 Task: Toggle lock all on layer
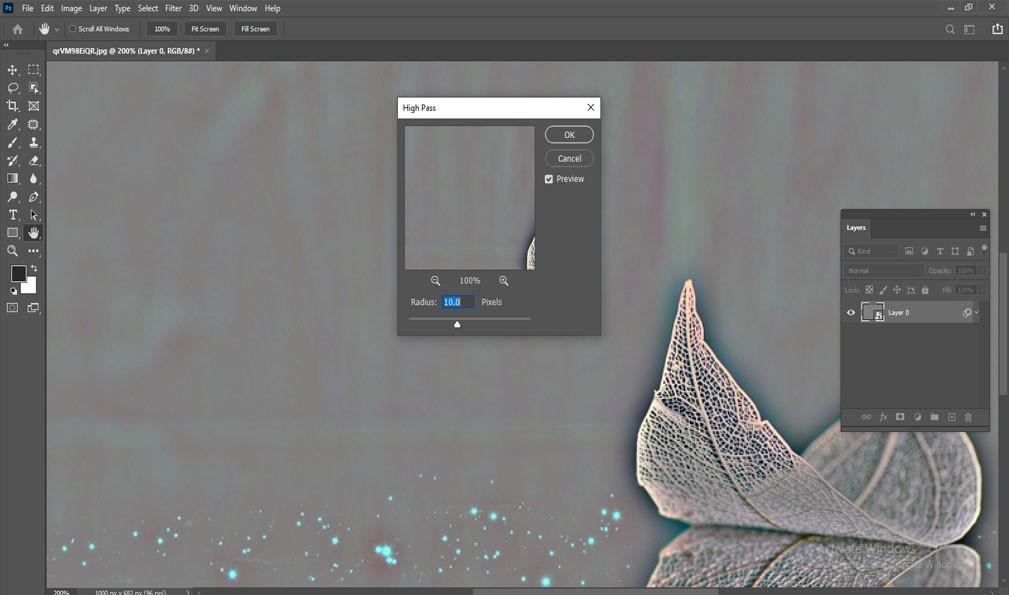coord(925,290)
